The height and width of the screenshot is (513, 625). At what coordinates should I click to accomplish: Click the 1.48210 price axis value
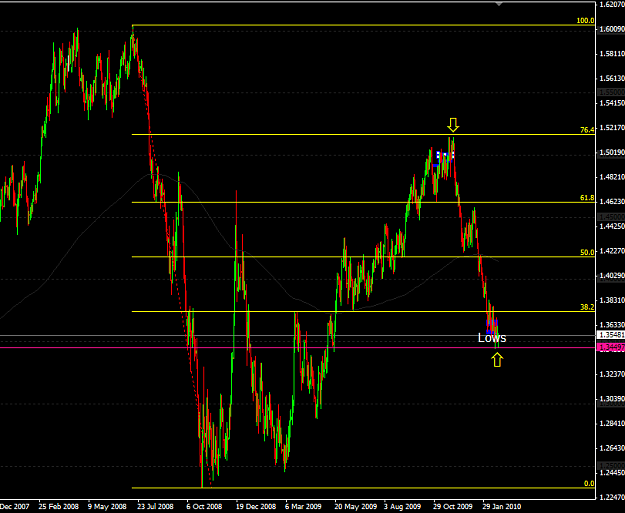612,177
